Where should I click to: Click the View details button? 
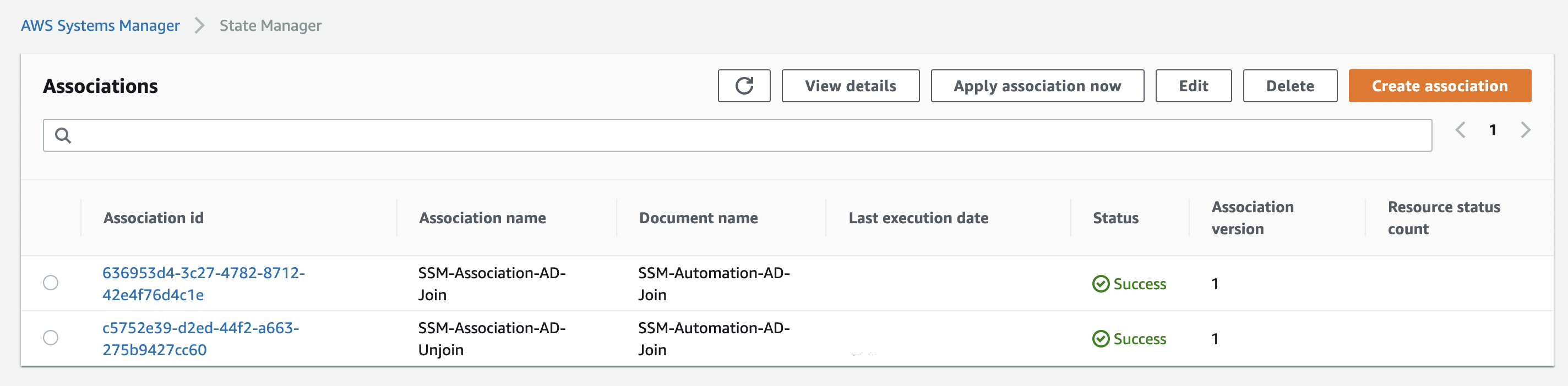[x=850, y=86]
